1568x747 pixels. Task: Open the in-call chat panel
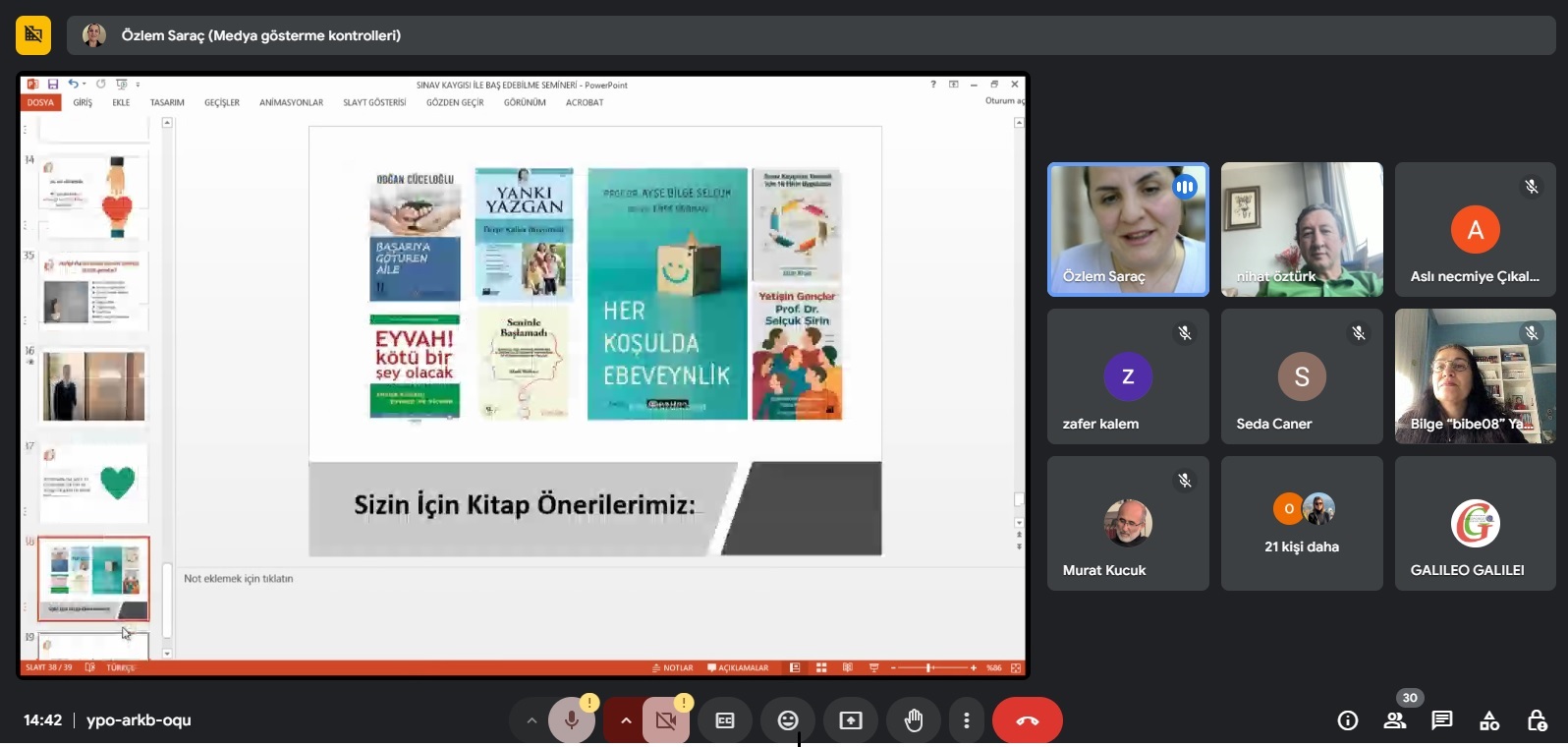1442,720
